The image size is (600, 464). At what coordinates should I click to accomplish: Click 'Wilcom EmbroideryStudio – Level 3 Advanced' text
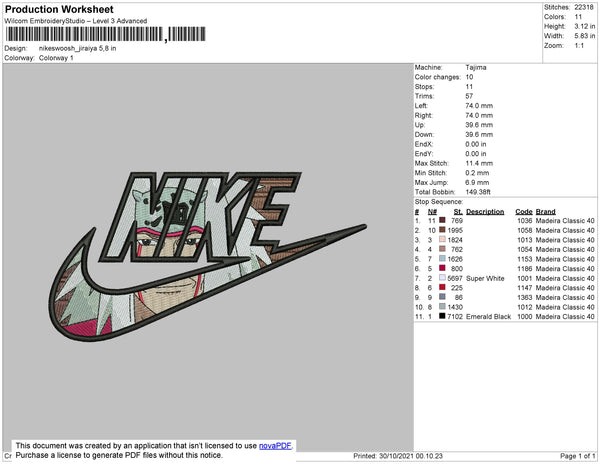76,21
